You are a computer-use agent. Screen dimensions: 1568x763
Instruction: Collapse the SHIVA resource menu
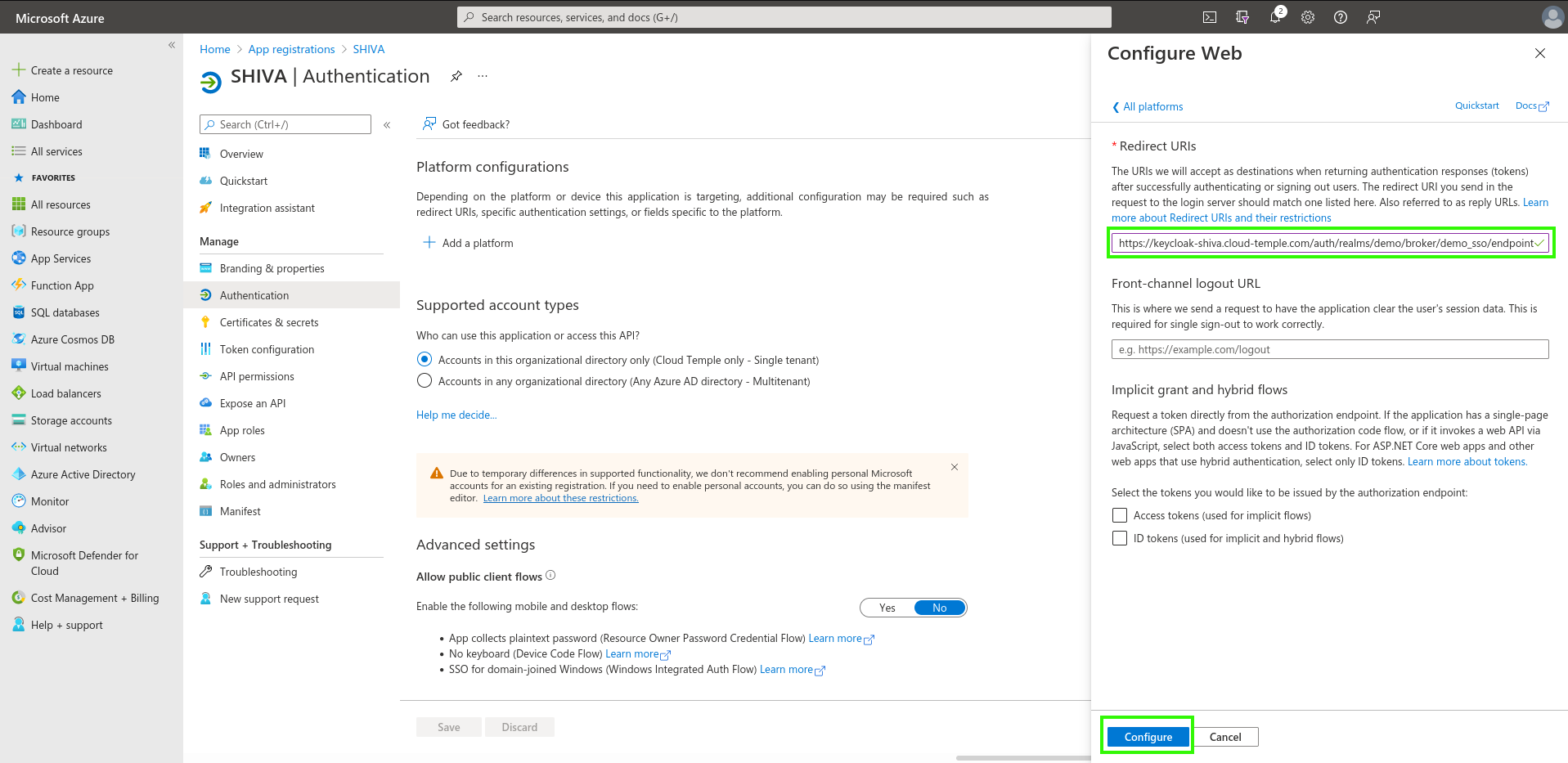[x=387, y=125]
